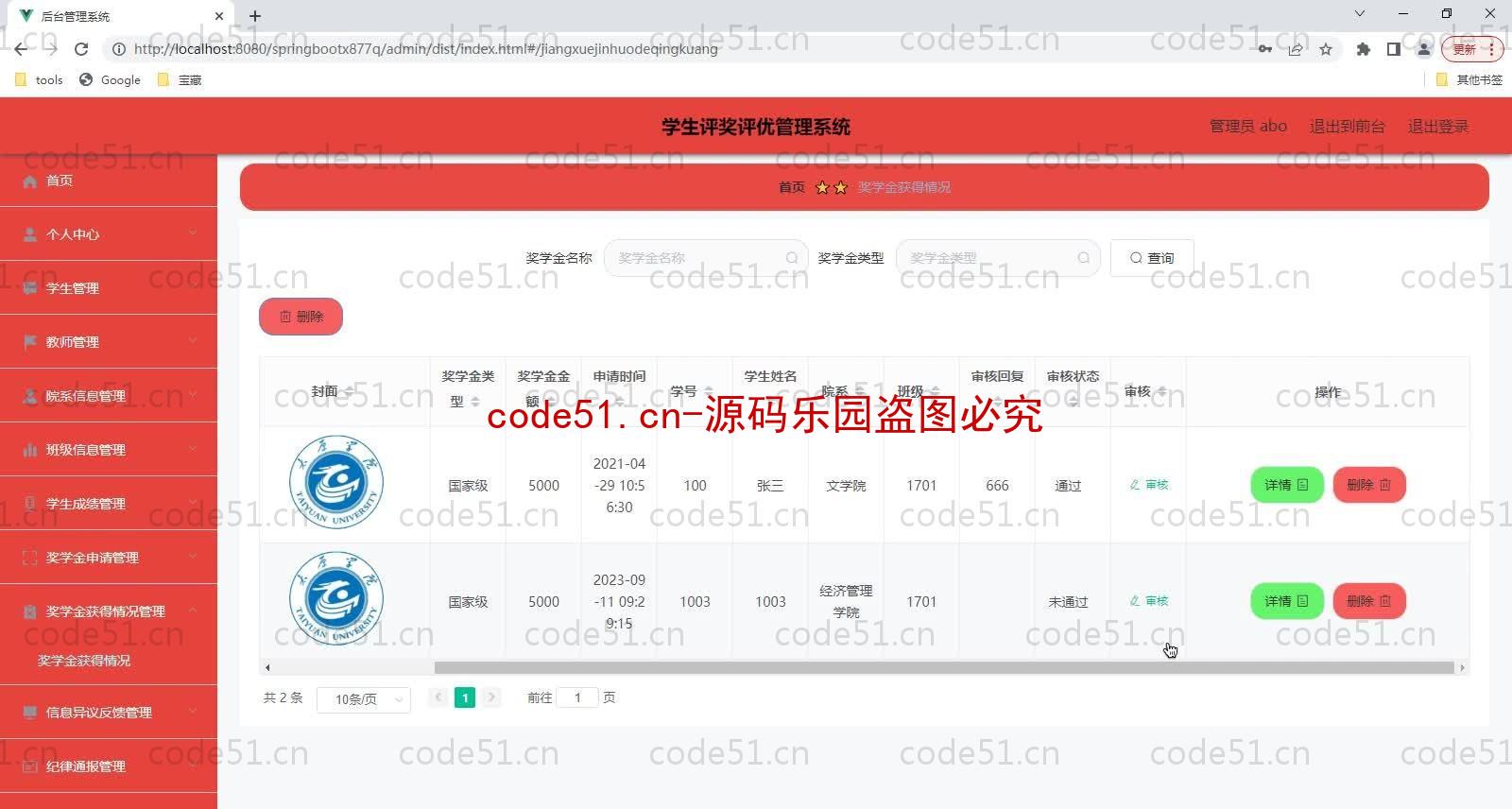Open a new browser tab

[x=255, y=16]
